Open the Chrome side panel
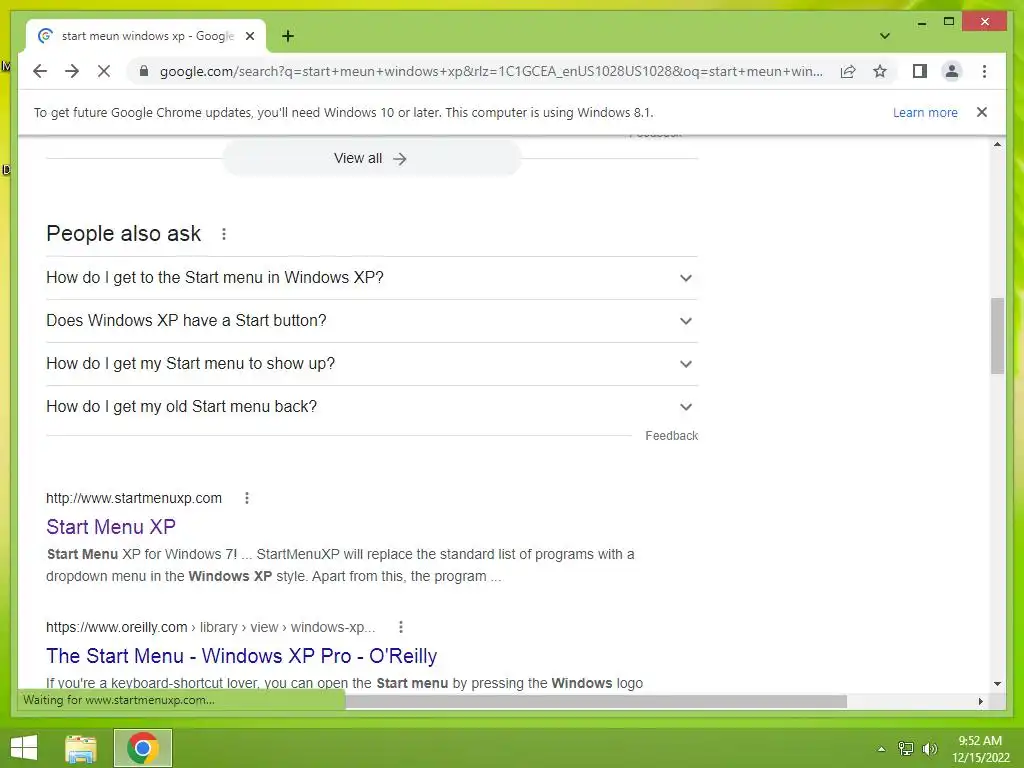1024x768 pixels. (x=920, y=71)
